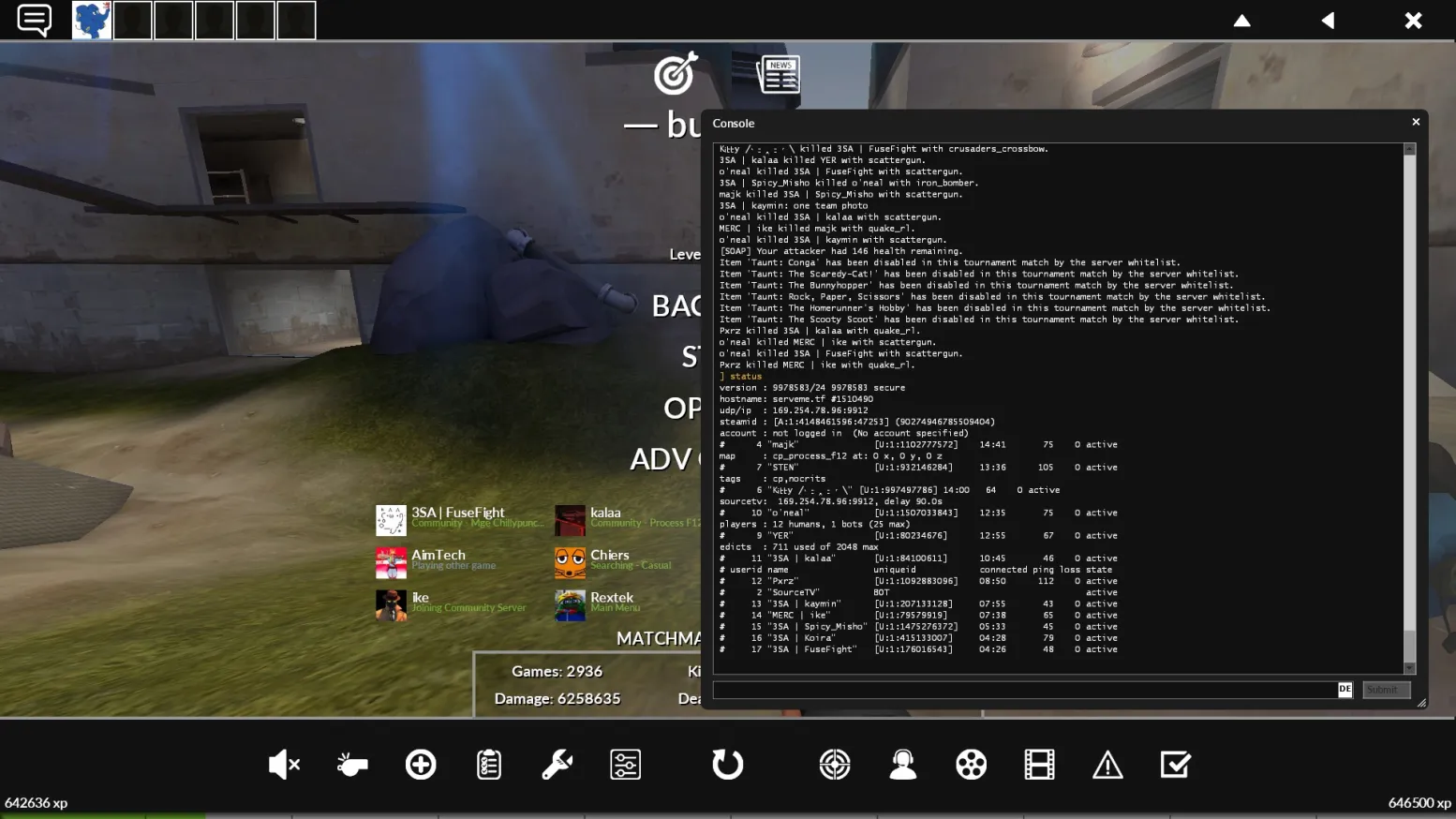Click the Console command input field
Screen dimensions: 1456x819
(x=1024, y=690)
